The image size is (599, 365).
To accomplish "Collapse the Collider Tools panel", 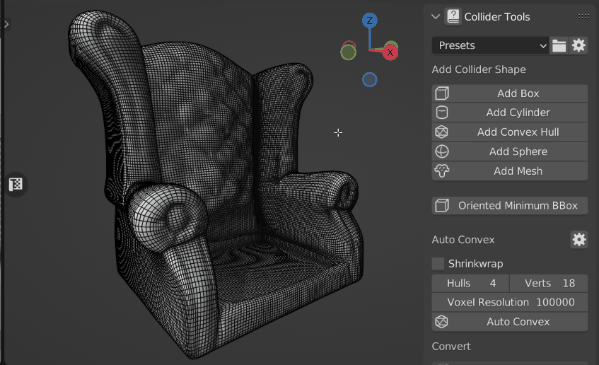I will point(435,17).
